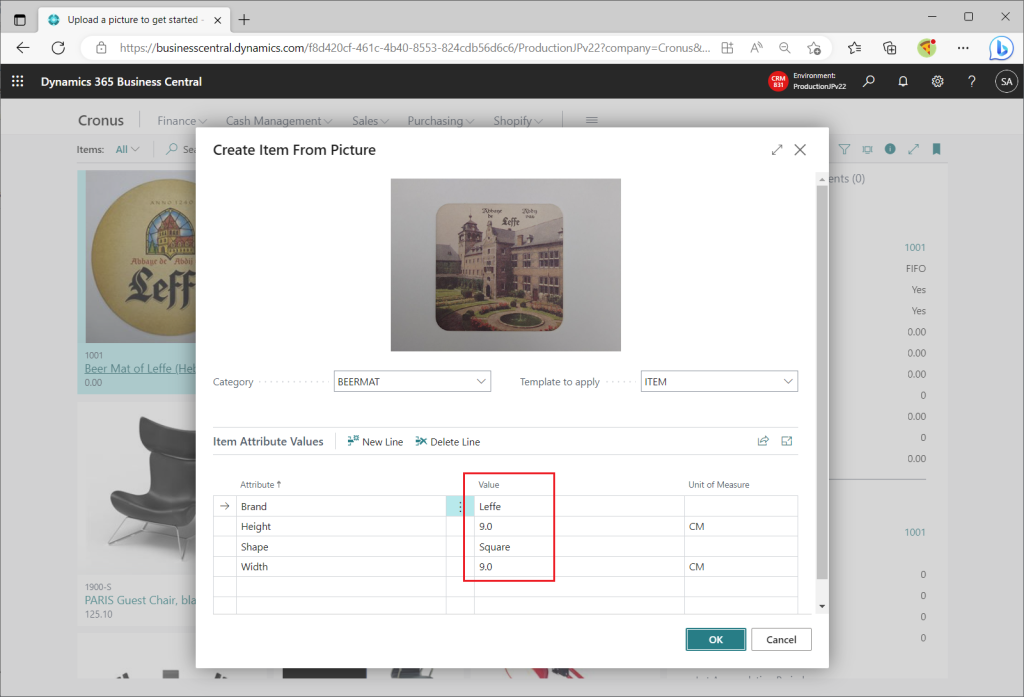Click the Cancel button
The height and width of the screenshot is (697, 1024).
point(781,640)
